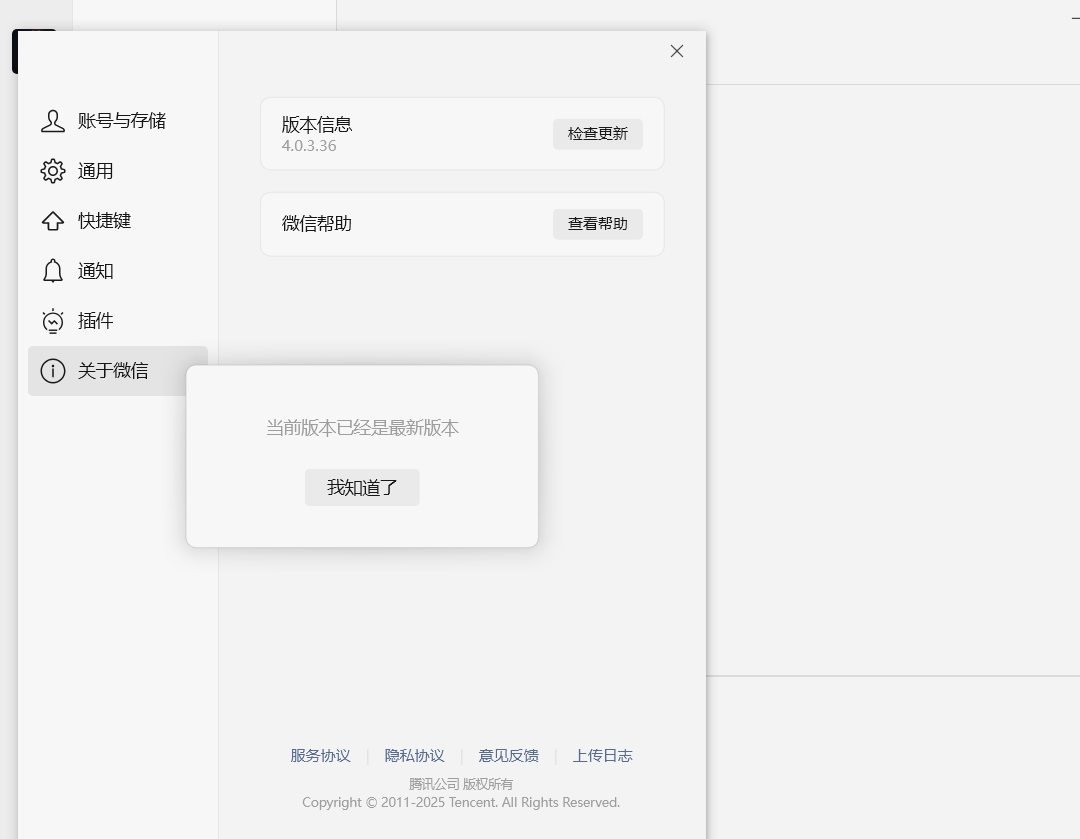Click the 检查更新 button

pos(598,134)
